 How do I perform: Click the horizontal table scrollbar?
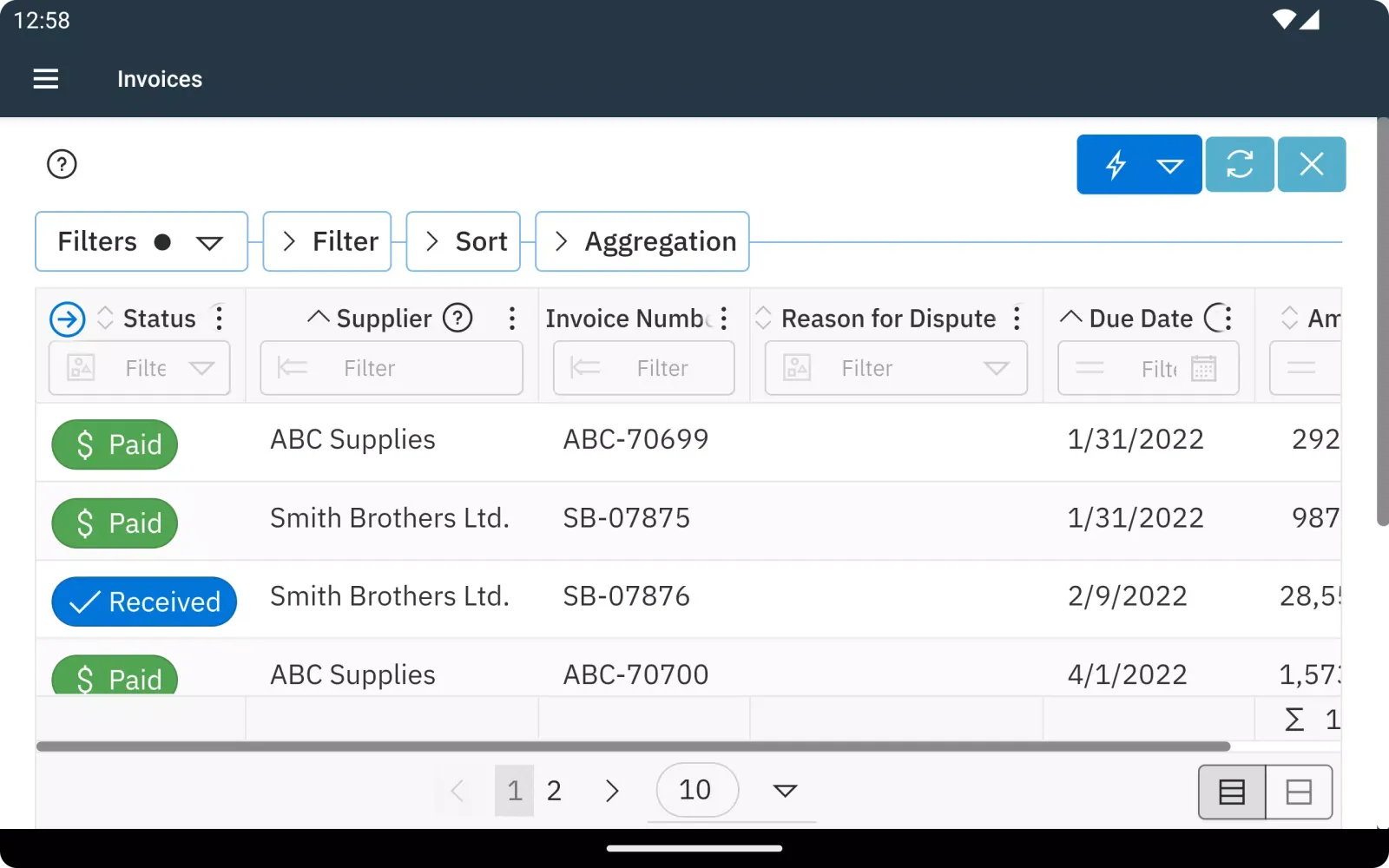click(x=633, y=746)
